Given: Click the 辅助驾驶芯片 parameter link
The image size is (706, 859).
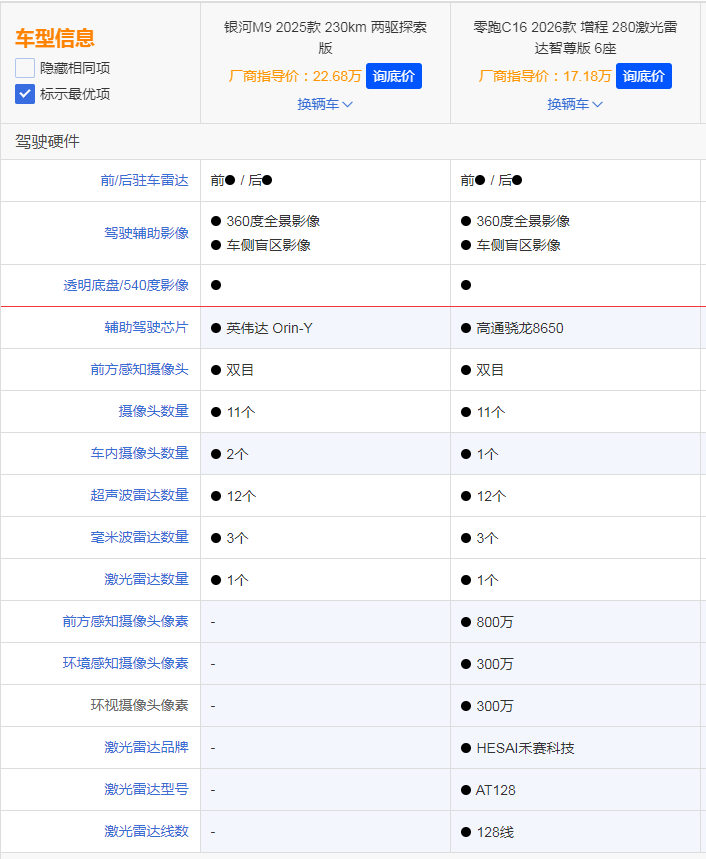Looking at the screenshot, I should point(146,327).
